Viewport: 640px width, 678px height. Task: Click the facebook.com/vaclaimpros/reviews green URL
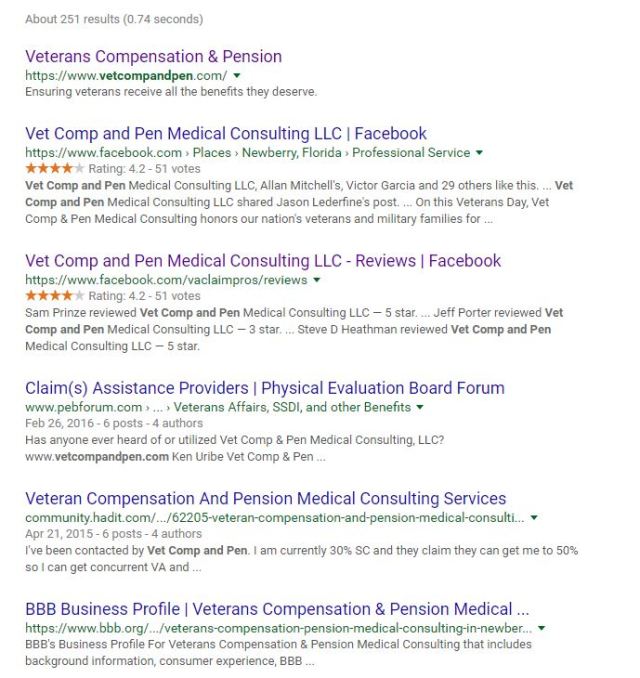(x=166, y=280)
